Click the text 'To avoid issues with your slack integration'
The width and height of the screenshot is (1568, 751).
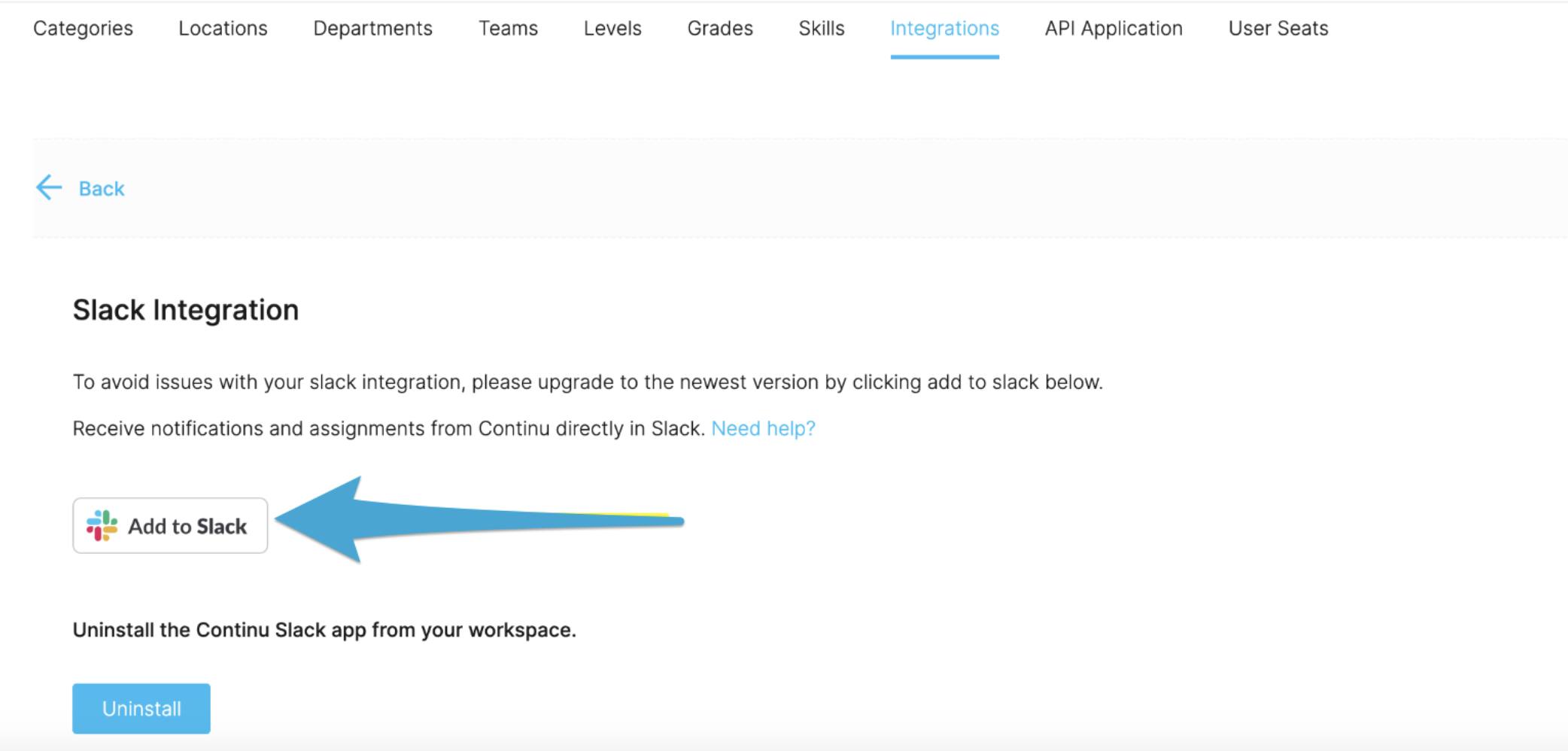pyautogui.click(x=267, y=382)
